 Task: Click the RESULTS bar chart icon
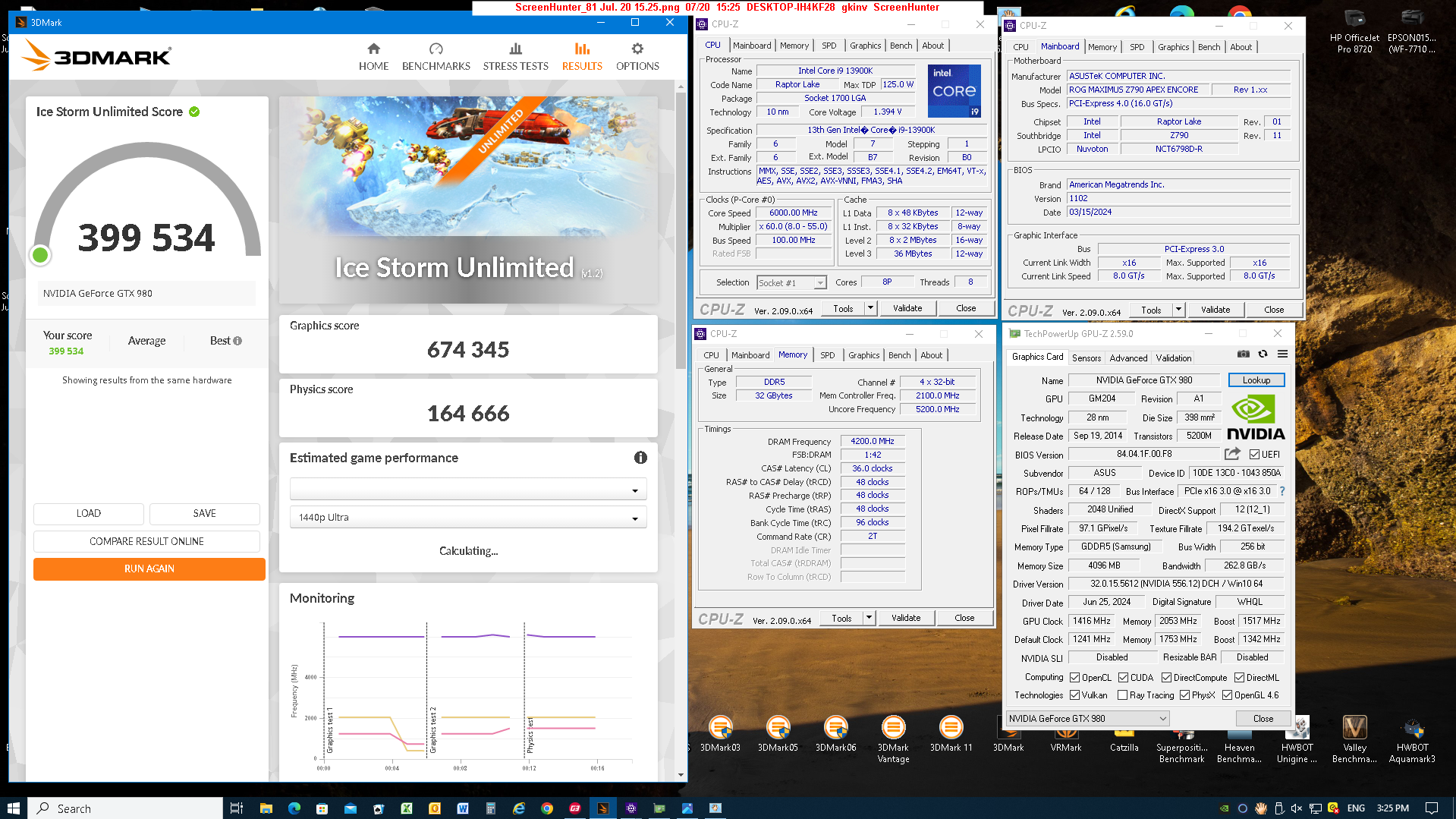point(582,49)
